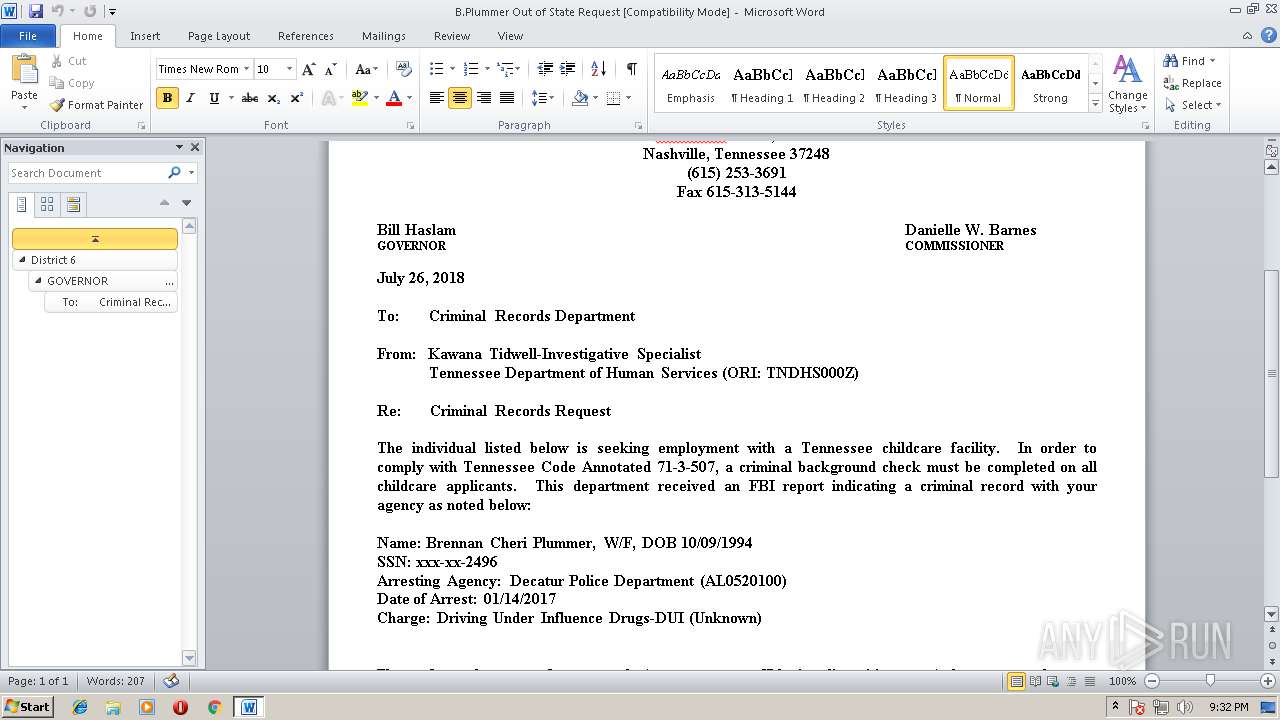Click the zoom slider handle
Image resolution: width=1280 pixels, height=720 pixels.
pyautogui.click(x=1210, y=681)
